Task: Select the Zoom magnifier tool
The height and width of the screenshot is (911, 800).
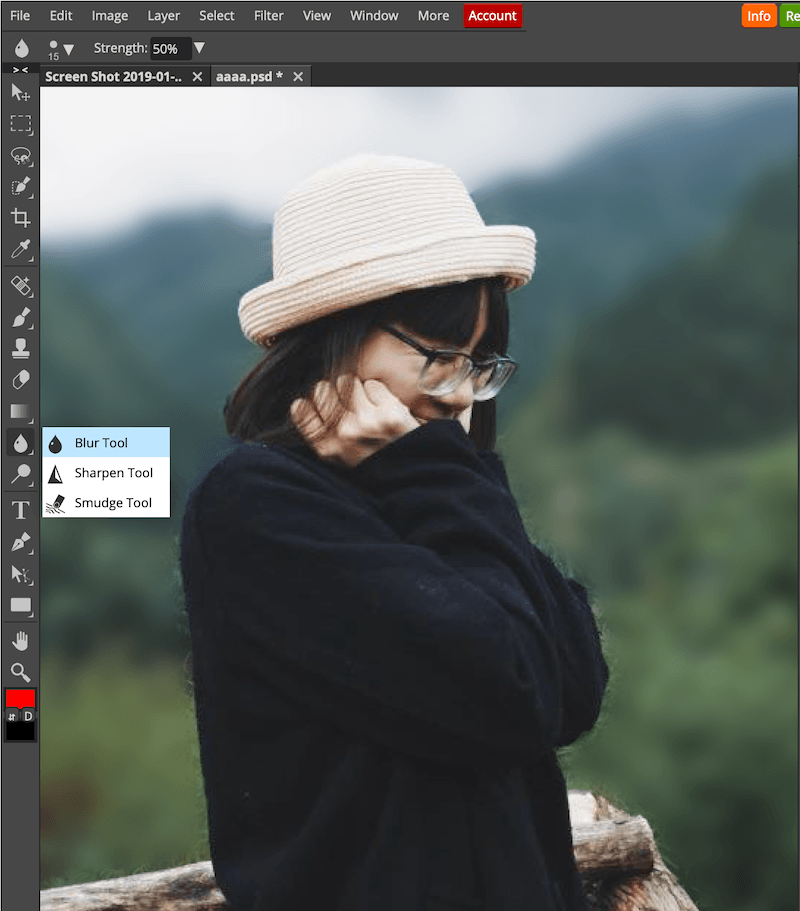Action: tap(20, 672)
